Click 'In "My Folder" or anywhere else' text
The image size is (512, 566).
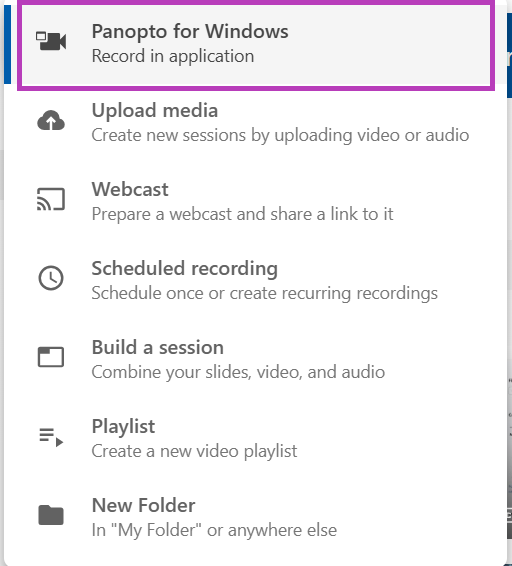214,530
